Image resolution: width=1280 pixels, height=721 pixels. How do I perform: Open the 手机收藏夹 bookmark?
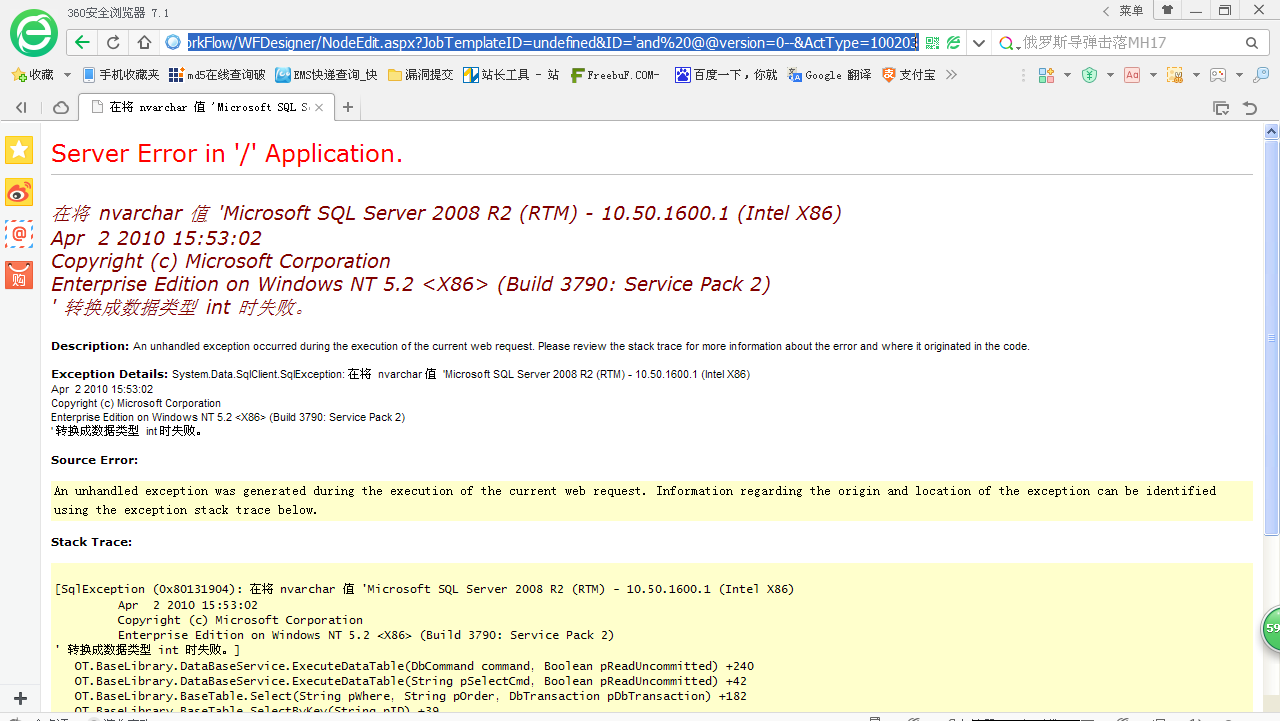120,75
